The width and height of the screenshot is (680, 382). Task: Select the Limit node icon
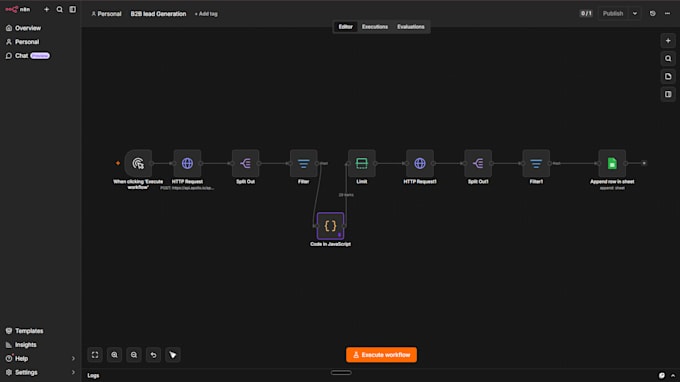[362, 163]
